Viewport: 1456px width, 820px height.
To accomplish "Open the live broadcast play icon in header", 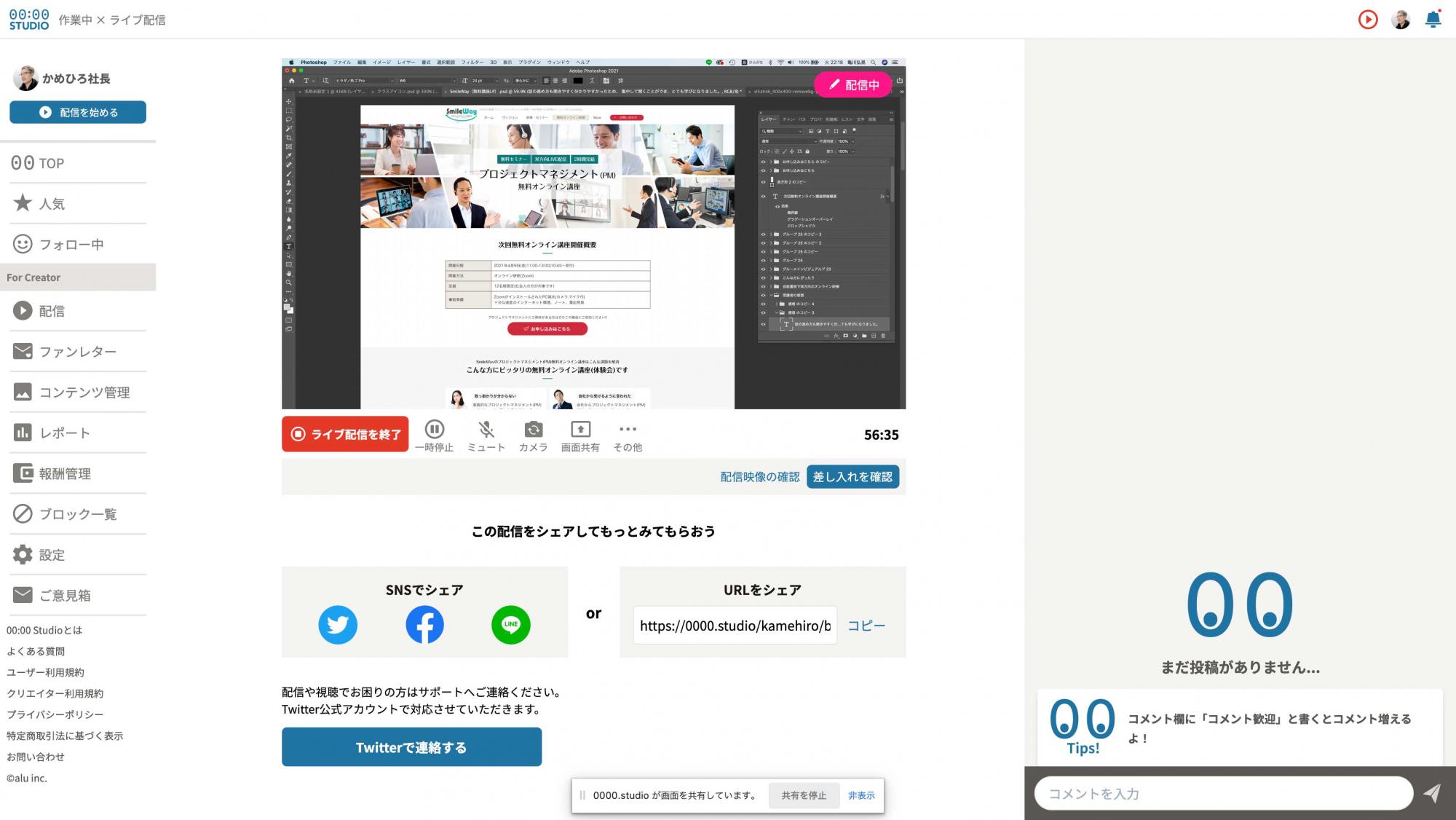I will [1368, 20].
